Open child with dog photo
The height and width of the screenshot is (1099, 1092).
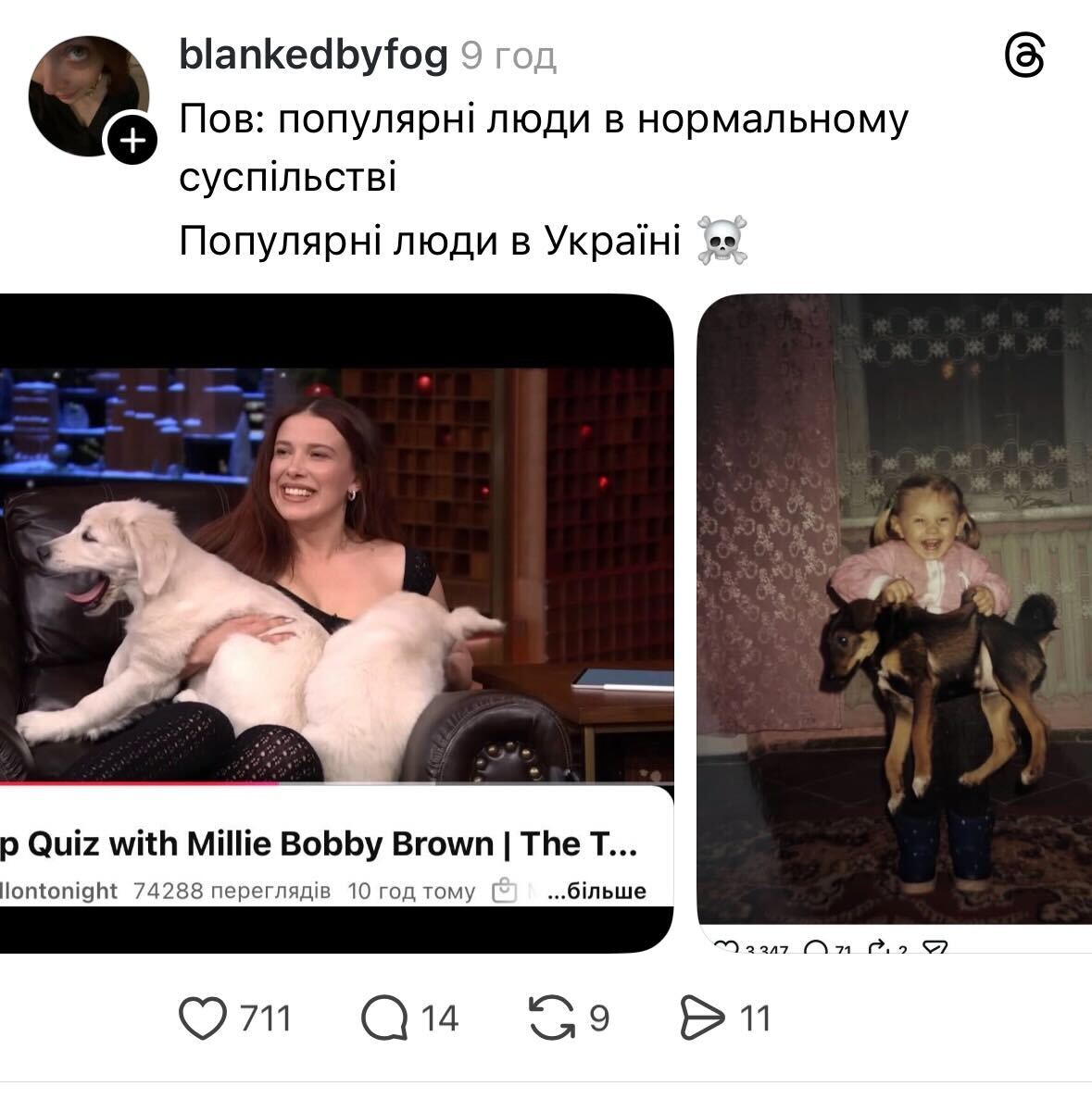[894, 608]
